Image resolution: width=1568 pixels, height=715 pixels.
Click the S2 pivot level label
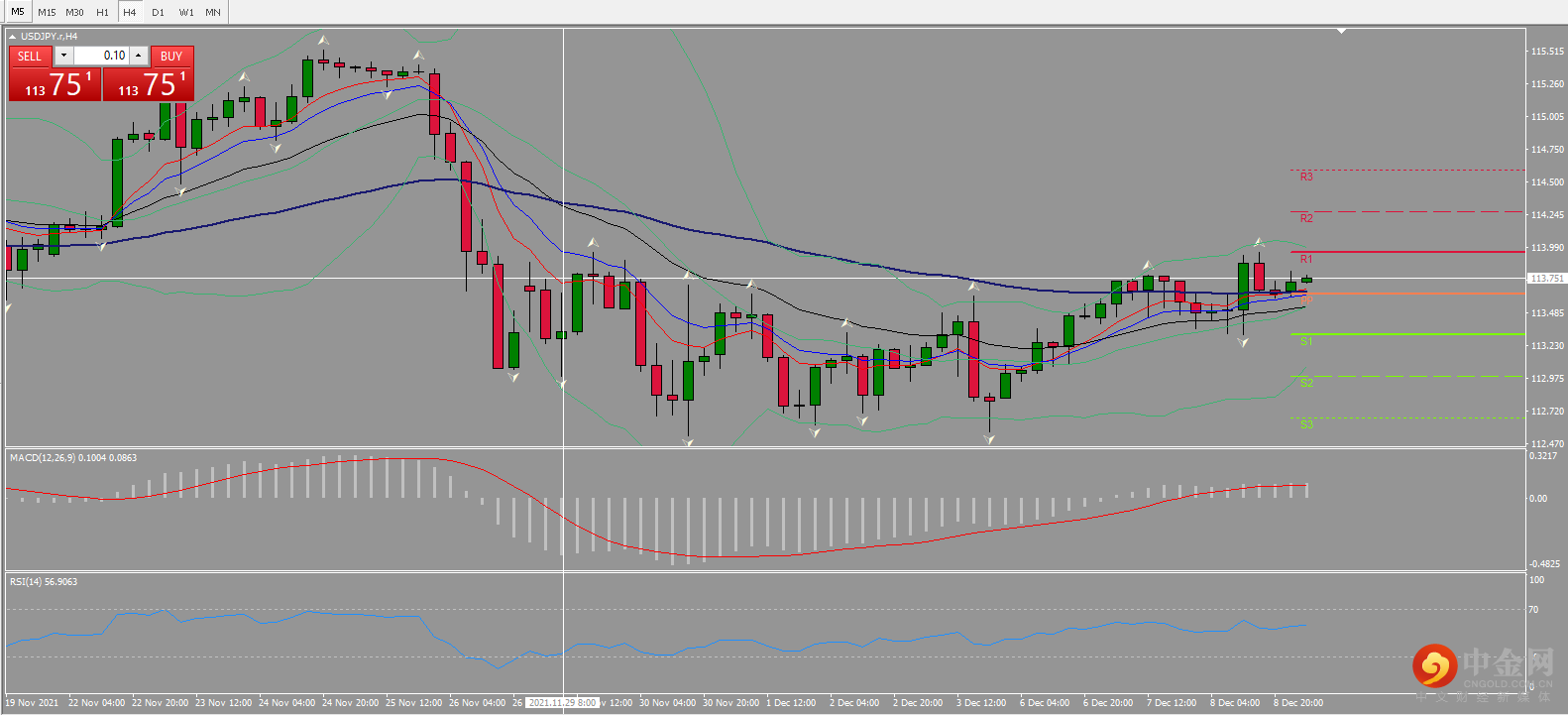1306,383
